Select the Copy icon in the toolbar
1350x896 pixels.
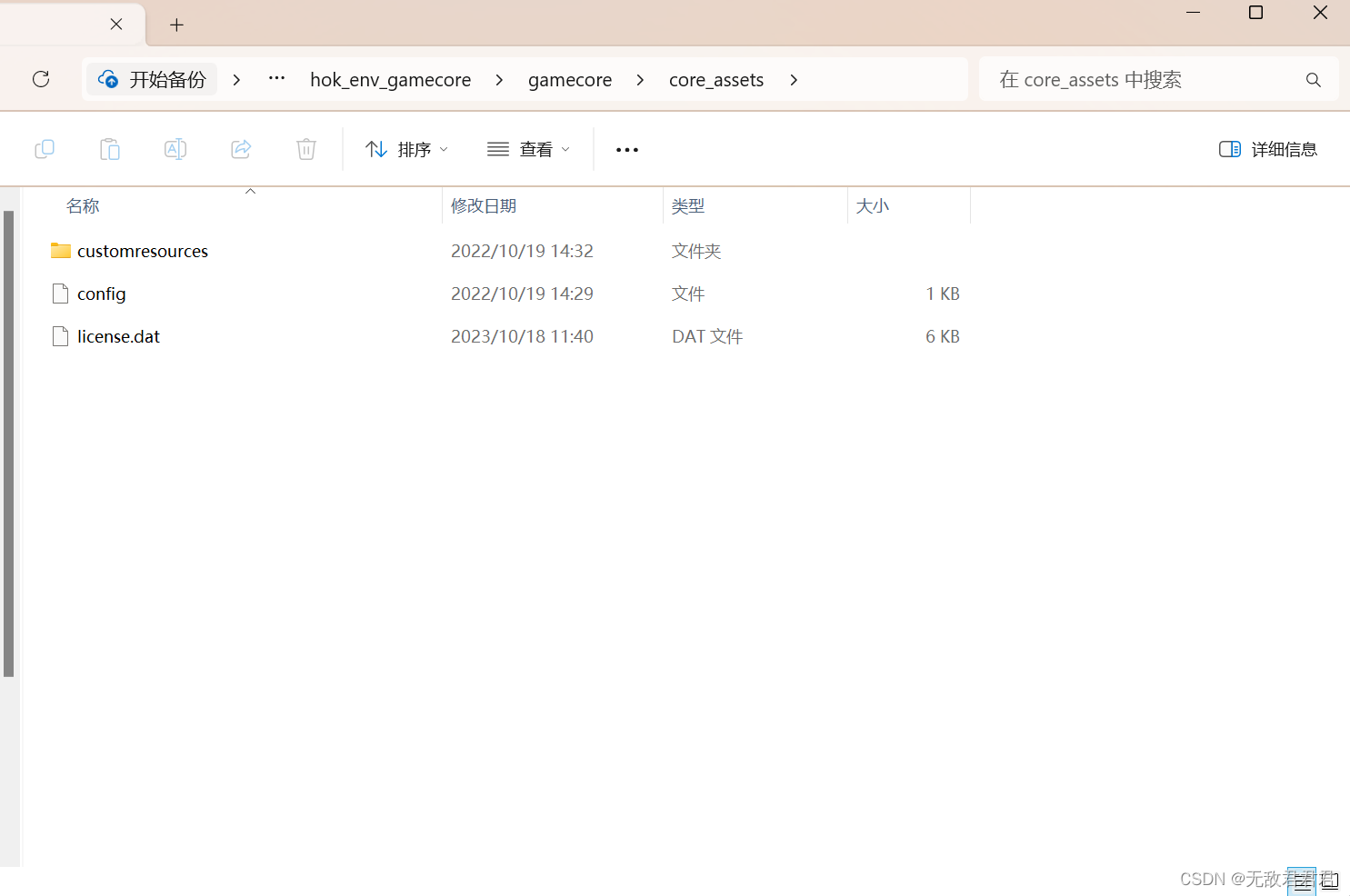pyautogui.click(x=44, y=148)
